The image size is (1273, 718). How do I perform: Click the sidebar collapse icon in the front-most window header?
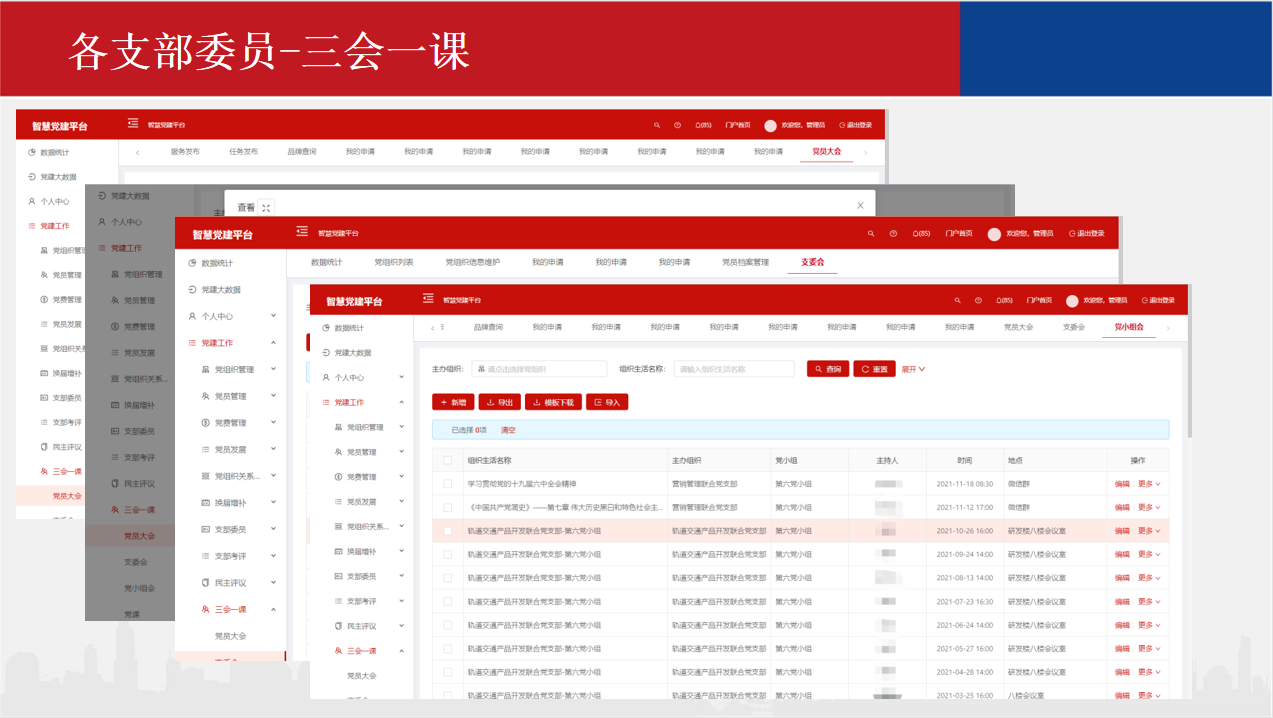(429, 298)
